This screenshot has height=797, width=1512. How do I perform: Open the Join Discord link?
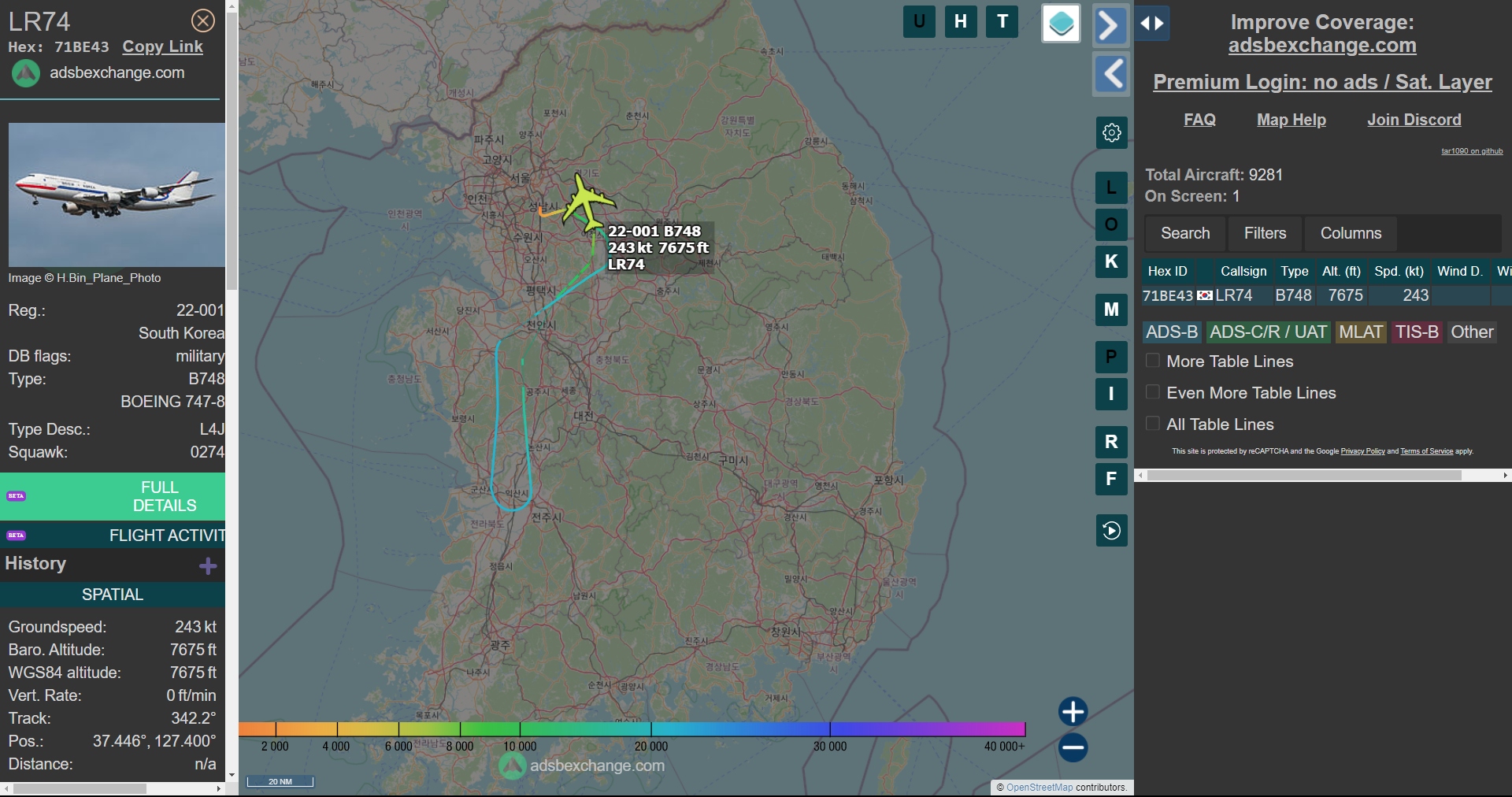(1414, 120)
